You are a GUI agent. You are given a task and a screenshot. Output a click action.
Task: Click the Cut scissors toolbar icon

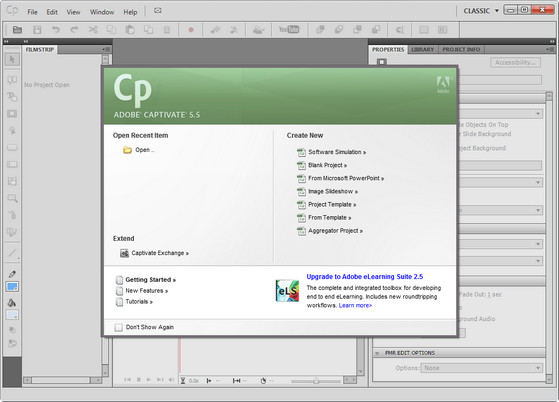coord(93,30)
